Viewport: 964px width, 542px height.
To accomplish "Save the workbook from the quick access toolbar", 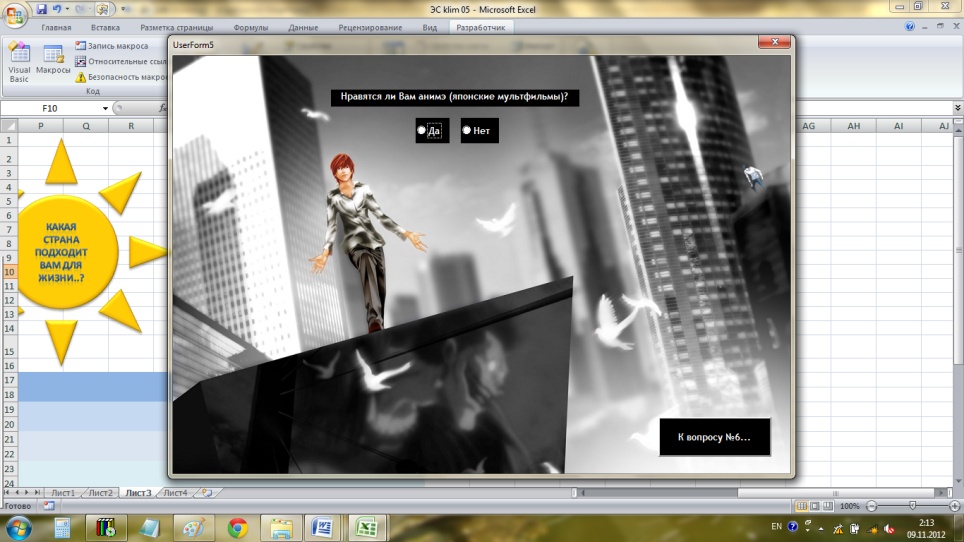I will 41,9.
